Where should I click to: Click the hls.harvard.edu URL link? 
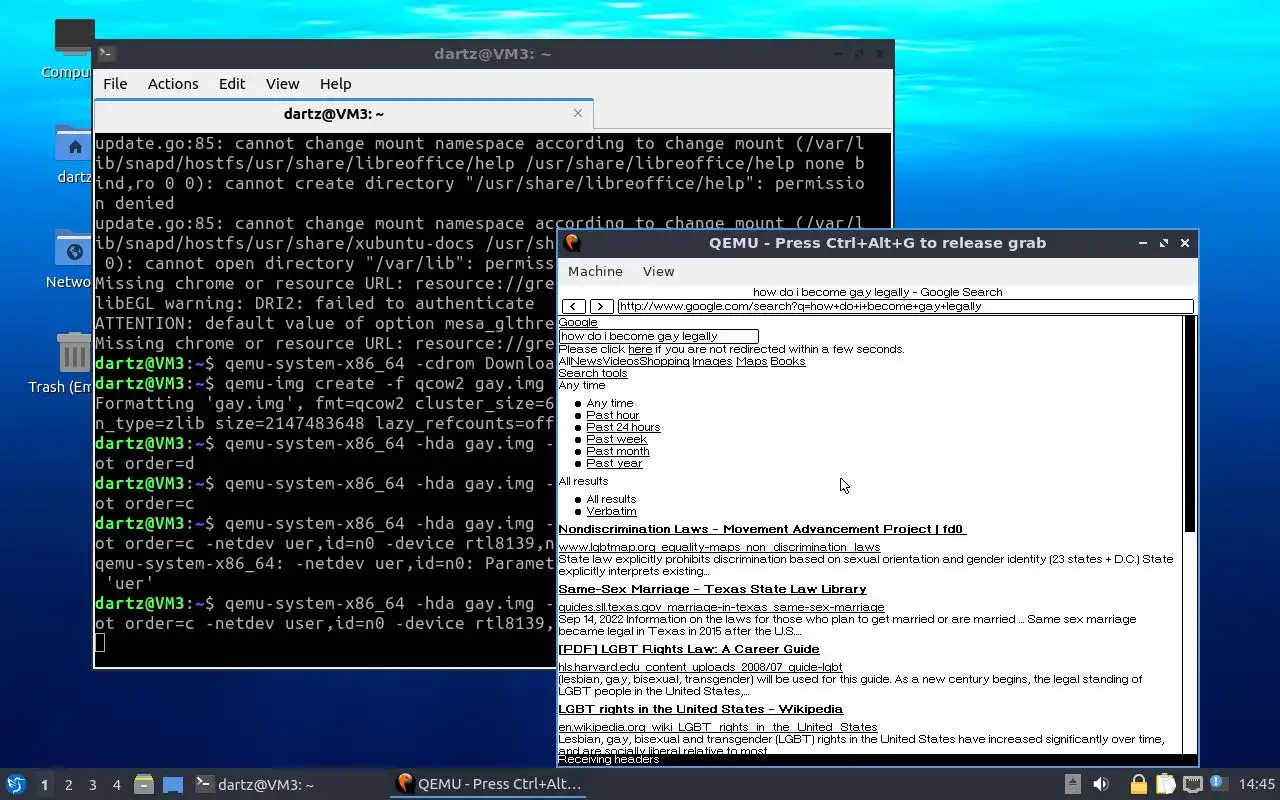tap(700, 667)
